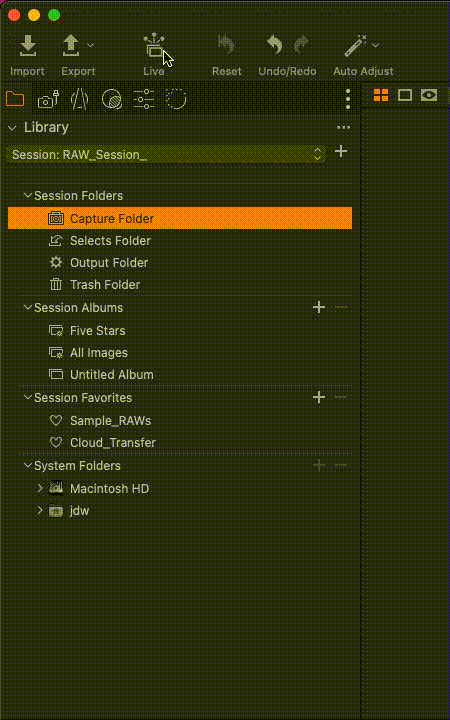The height and width of the screenshot is (720, 450).
Task: Open the Shape tool tab icon
Action: [x=79, y=99]
